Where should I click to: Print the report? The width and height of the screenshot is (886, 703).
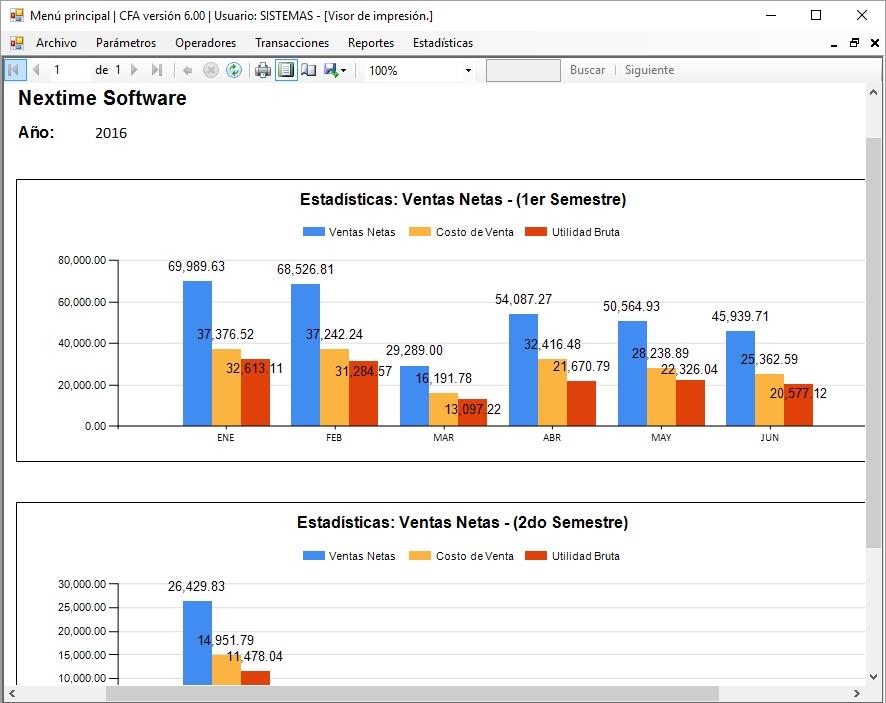(x=263, y=70)
